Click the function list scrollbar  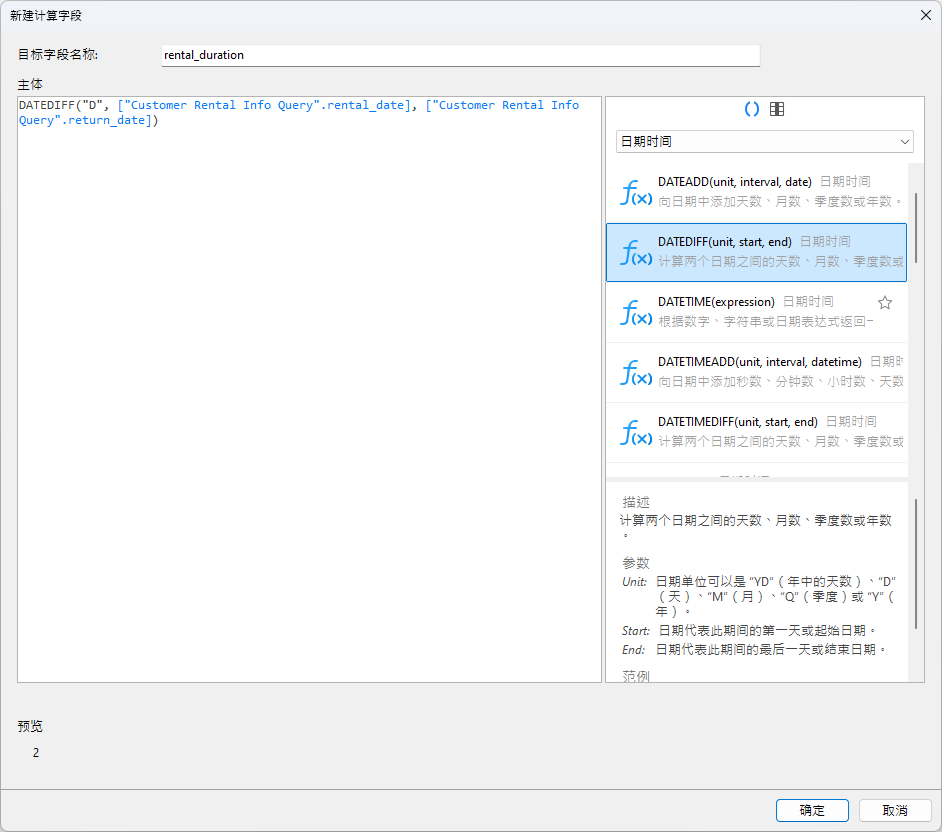(x=916, y=228)
